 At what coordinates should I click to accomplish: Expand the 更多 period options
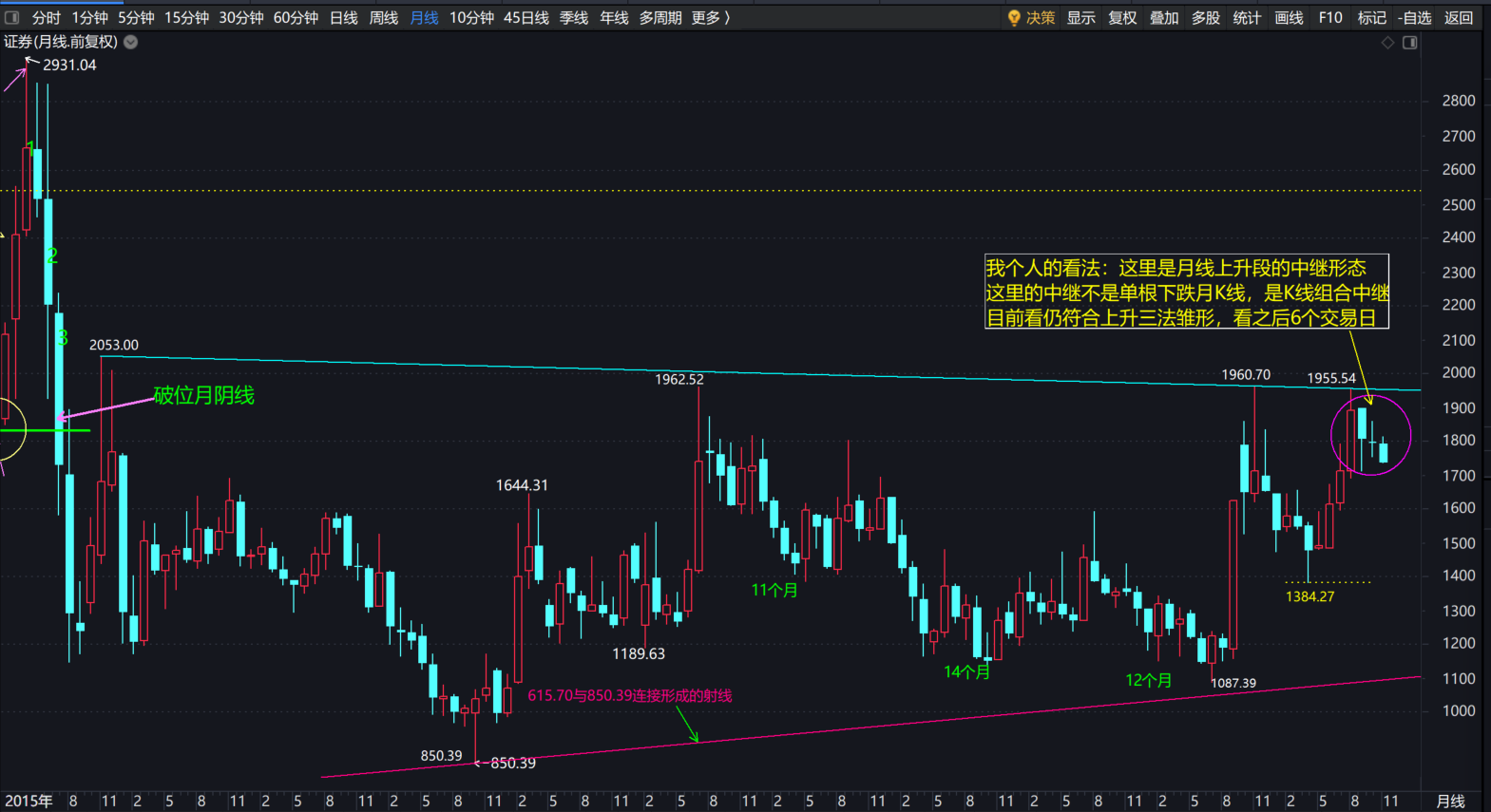tap(711, 17)
